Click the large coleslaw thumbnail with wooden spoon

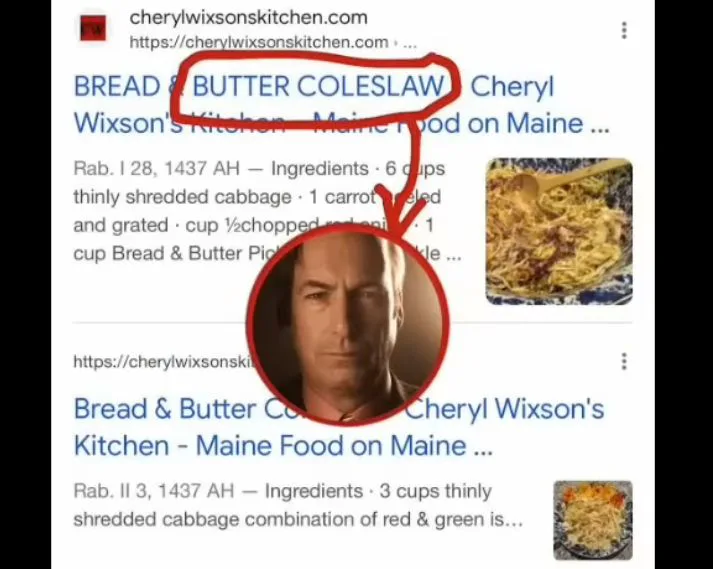559,231
